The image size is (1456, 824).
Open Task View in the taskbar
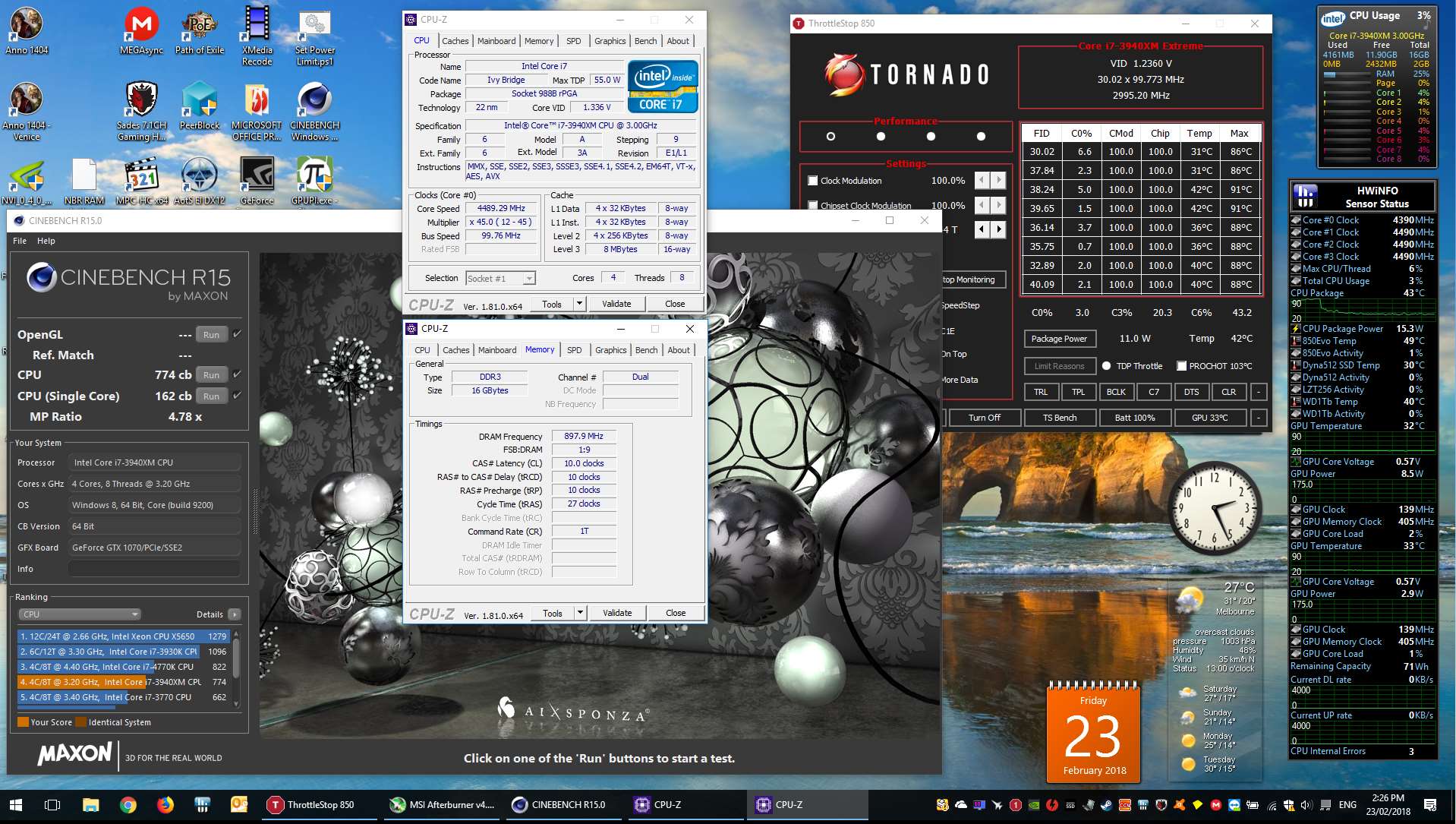tap(52, 805)
